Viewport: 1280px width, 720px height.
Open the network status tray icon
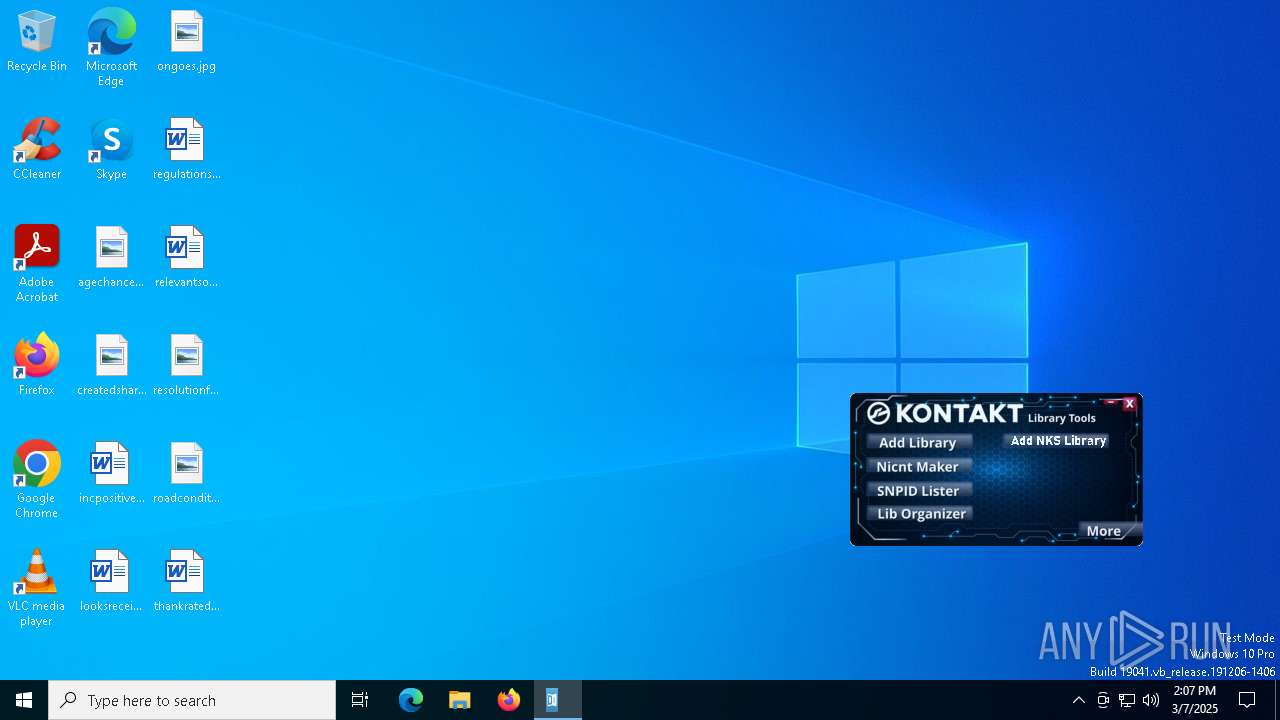(x=1127, y=700)
